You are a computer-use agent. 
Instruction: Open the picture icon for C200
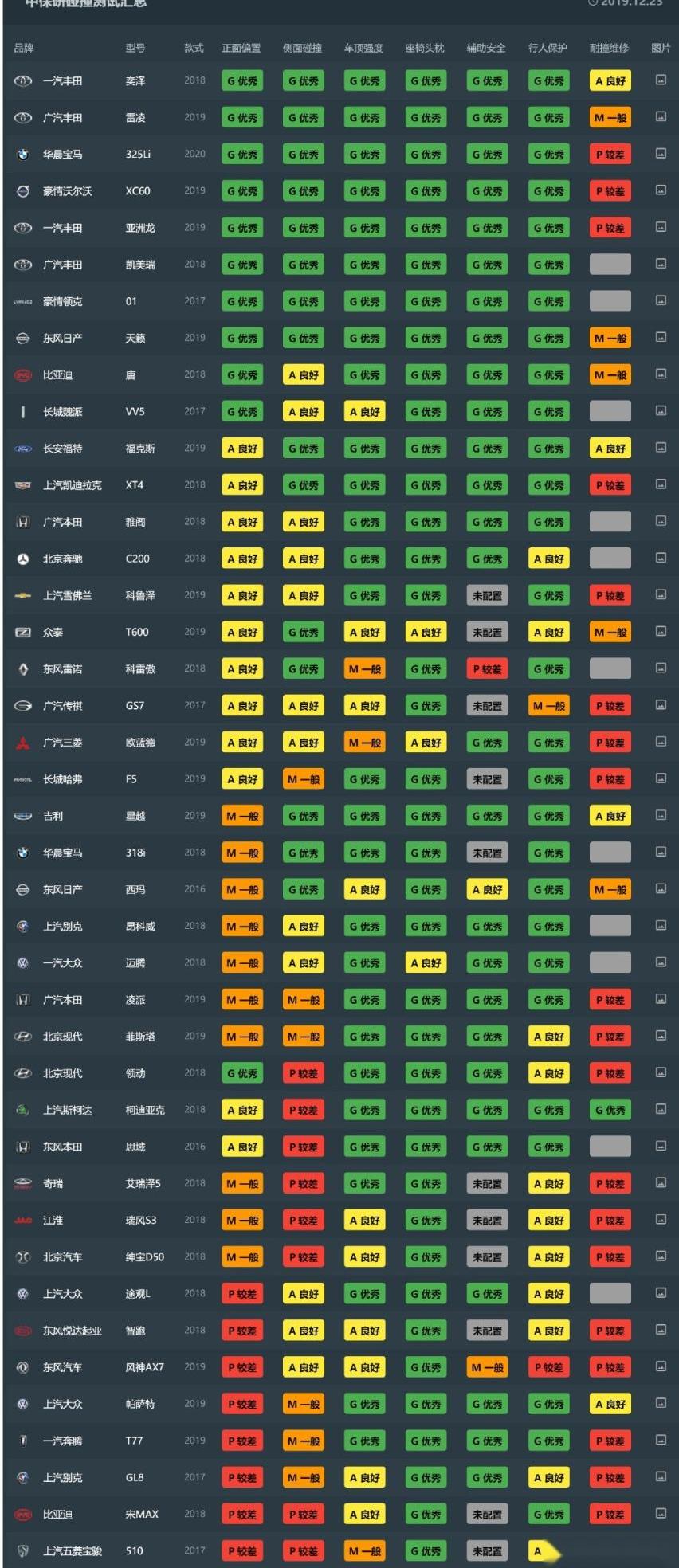pos(661,558)
